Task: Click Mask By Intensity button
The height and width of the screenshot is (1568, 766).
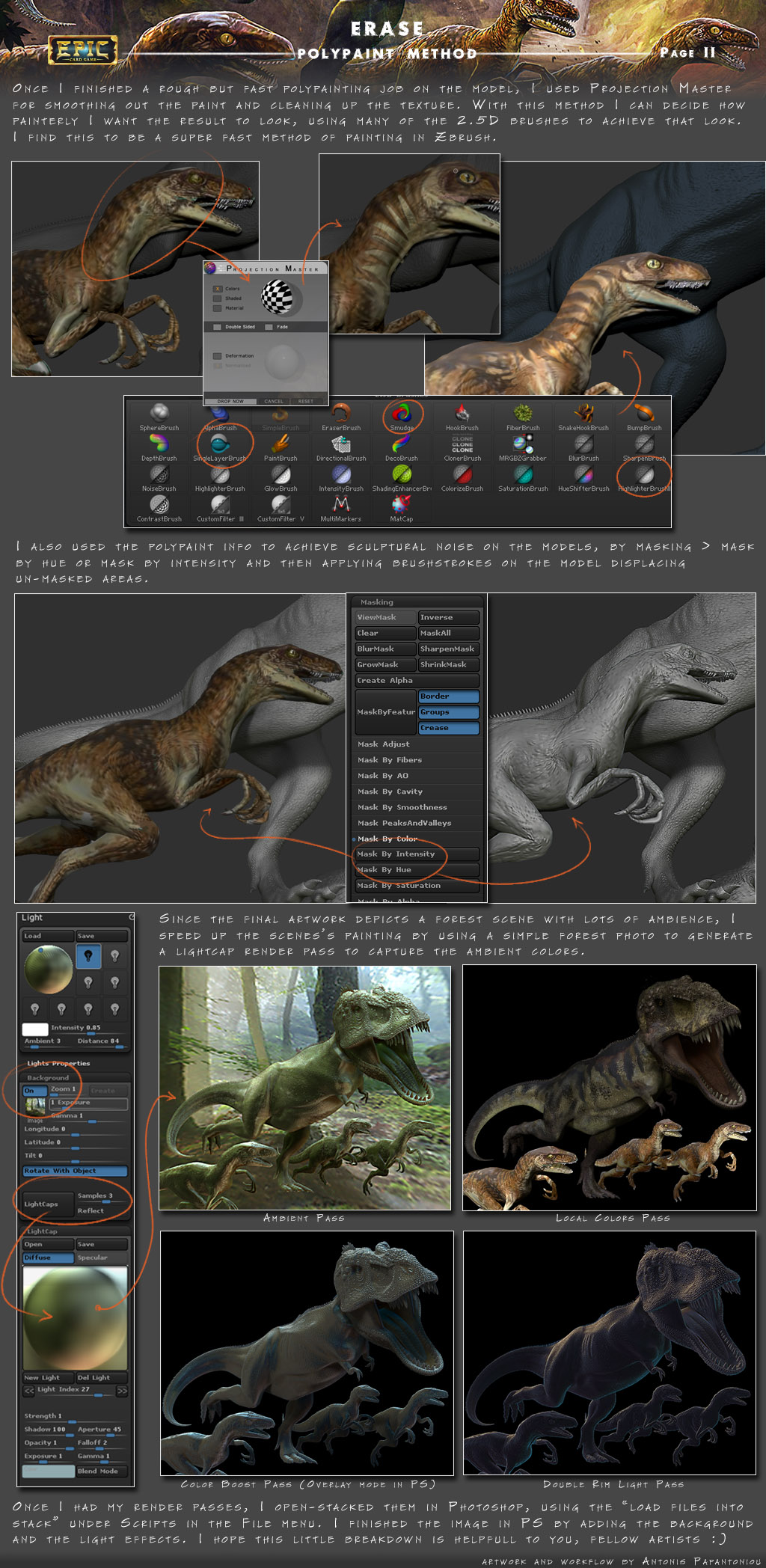Action: (417, 854)
